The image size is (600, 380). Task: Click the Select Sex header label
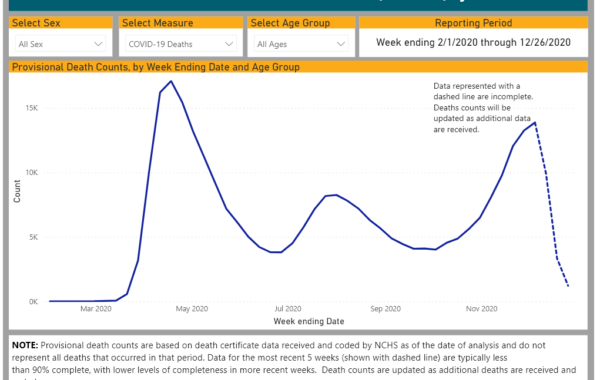coord(36,23)
